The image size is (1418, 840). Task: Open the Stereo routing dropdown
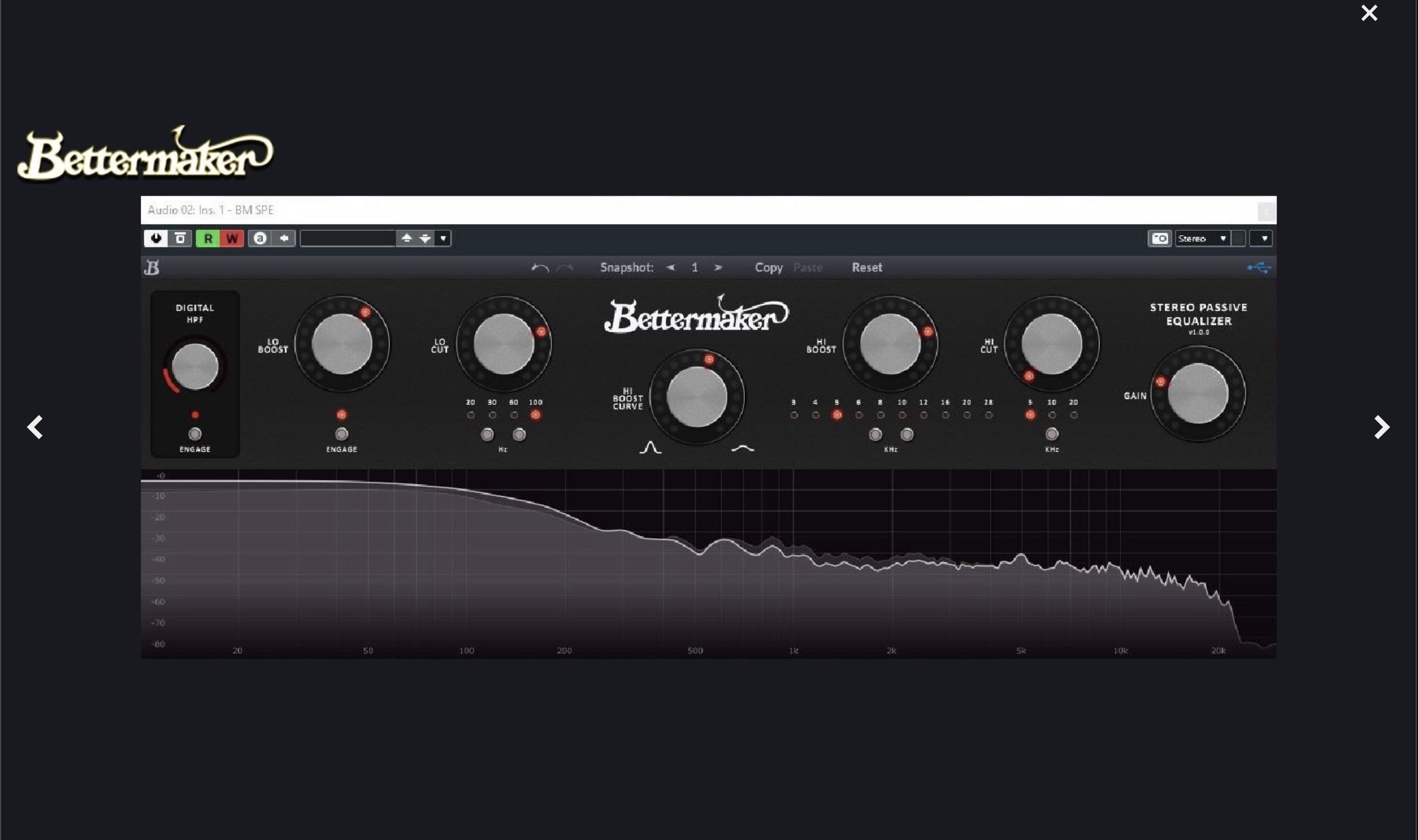[1203, 238]
